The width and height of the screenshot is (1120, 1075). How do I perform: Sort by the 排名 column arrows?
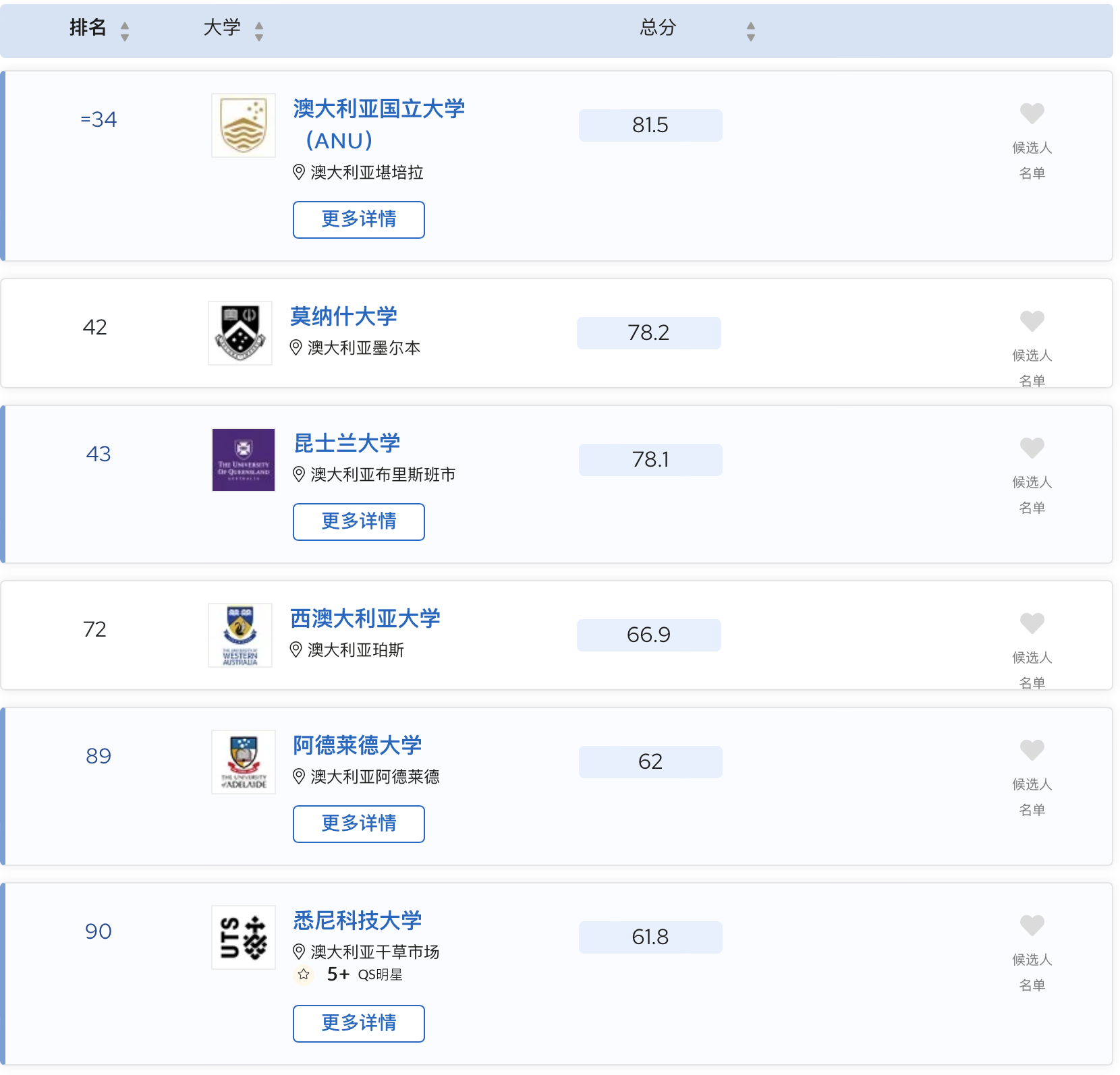coord(124,31)
